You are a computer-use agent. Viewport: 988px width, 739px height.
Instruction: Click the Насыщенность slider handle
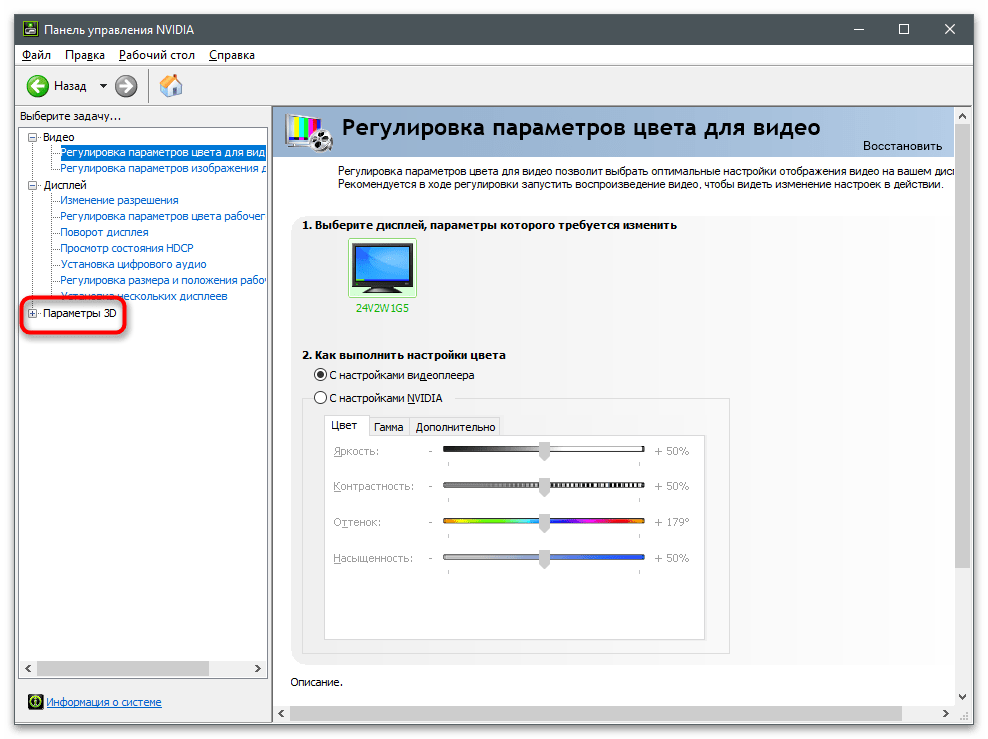tap(544, 558)
